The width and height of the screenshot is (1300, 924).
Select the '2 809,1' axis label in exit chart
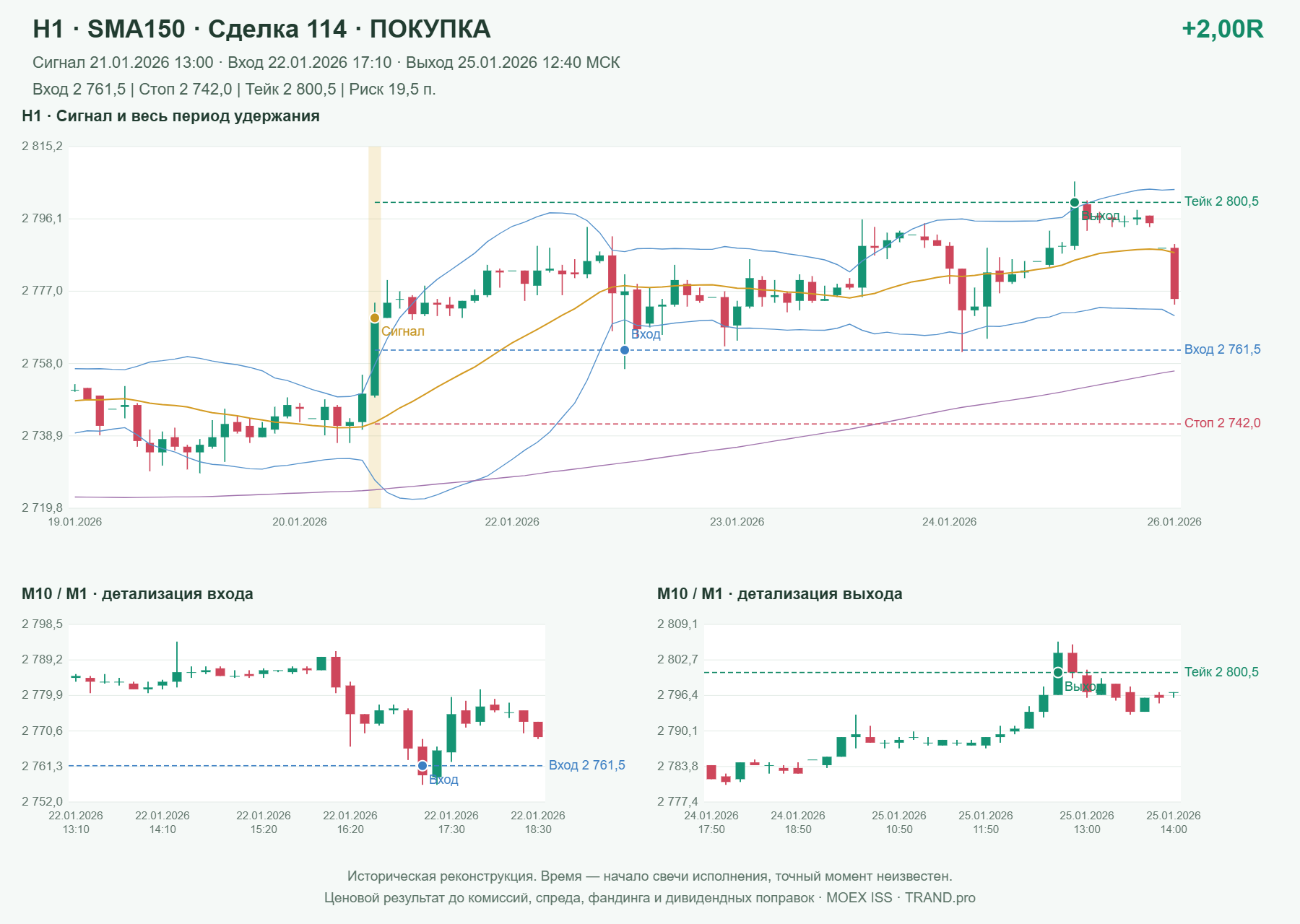coord(678,624)
